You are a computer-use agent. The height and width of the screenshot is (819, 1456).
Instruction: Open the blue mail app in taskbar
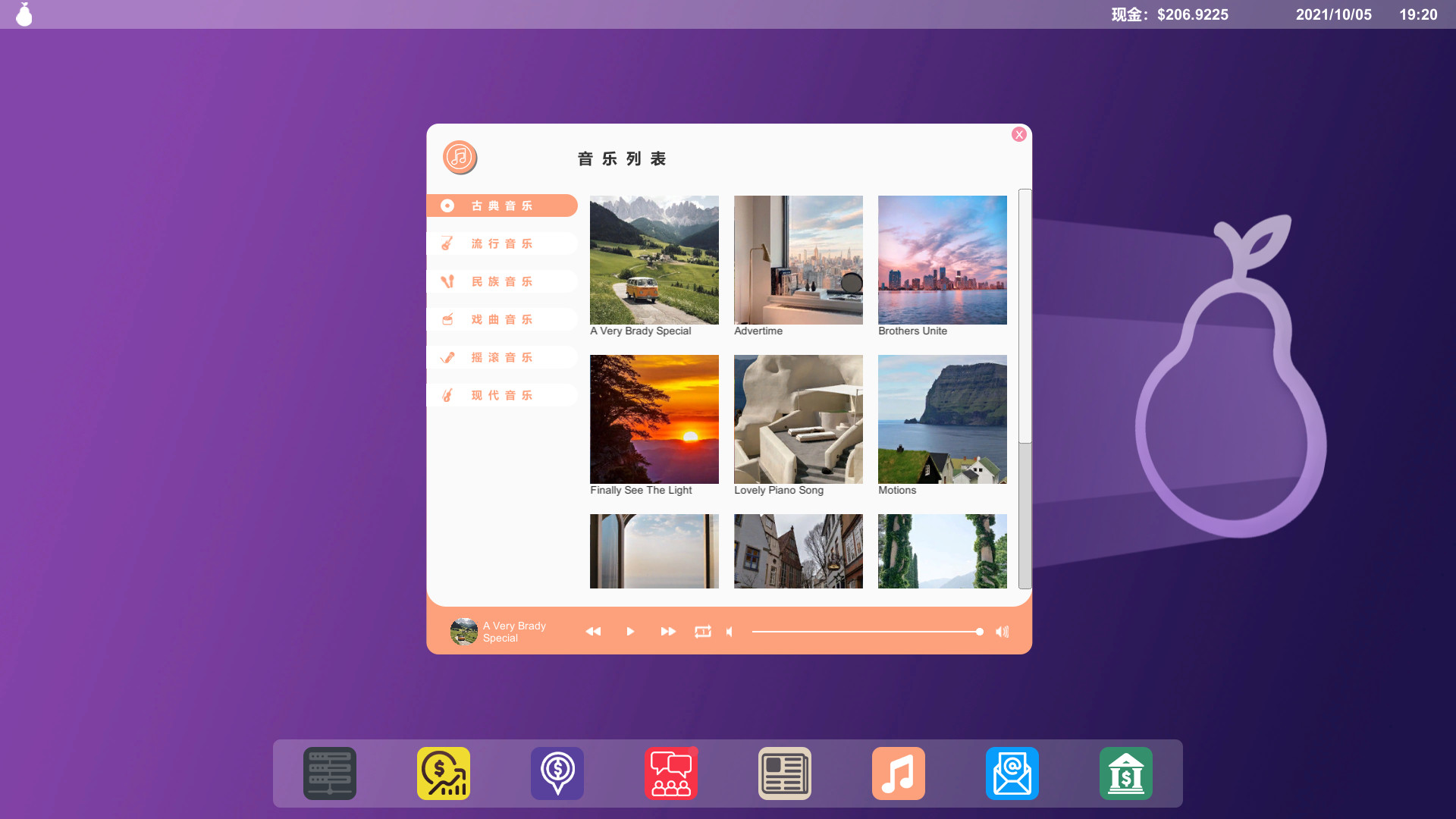1012,773
